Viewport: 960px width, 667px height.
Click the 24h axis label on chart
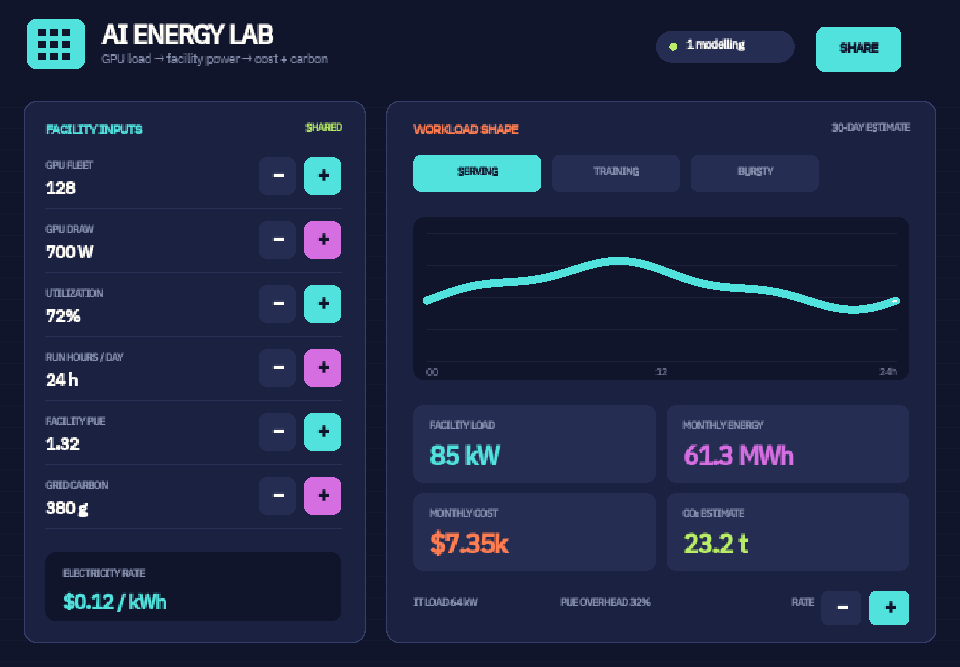click(888, 372)
